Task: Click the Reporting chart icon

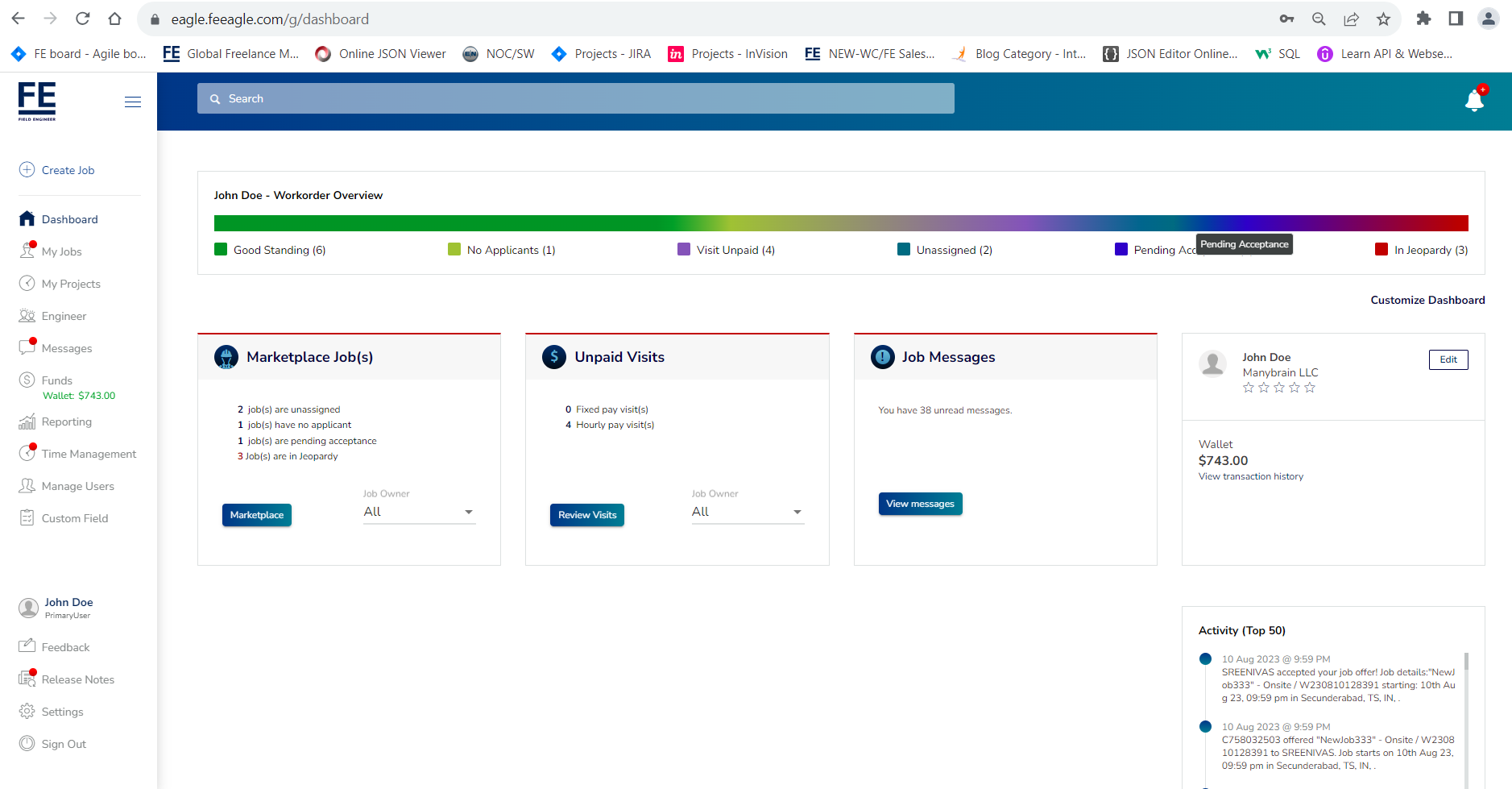Action: pos(27,421)
